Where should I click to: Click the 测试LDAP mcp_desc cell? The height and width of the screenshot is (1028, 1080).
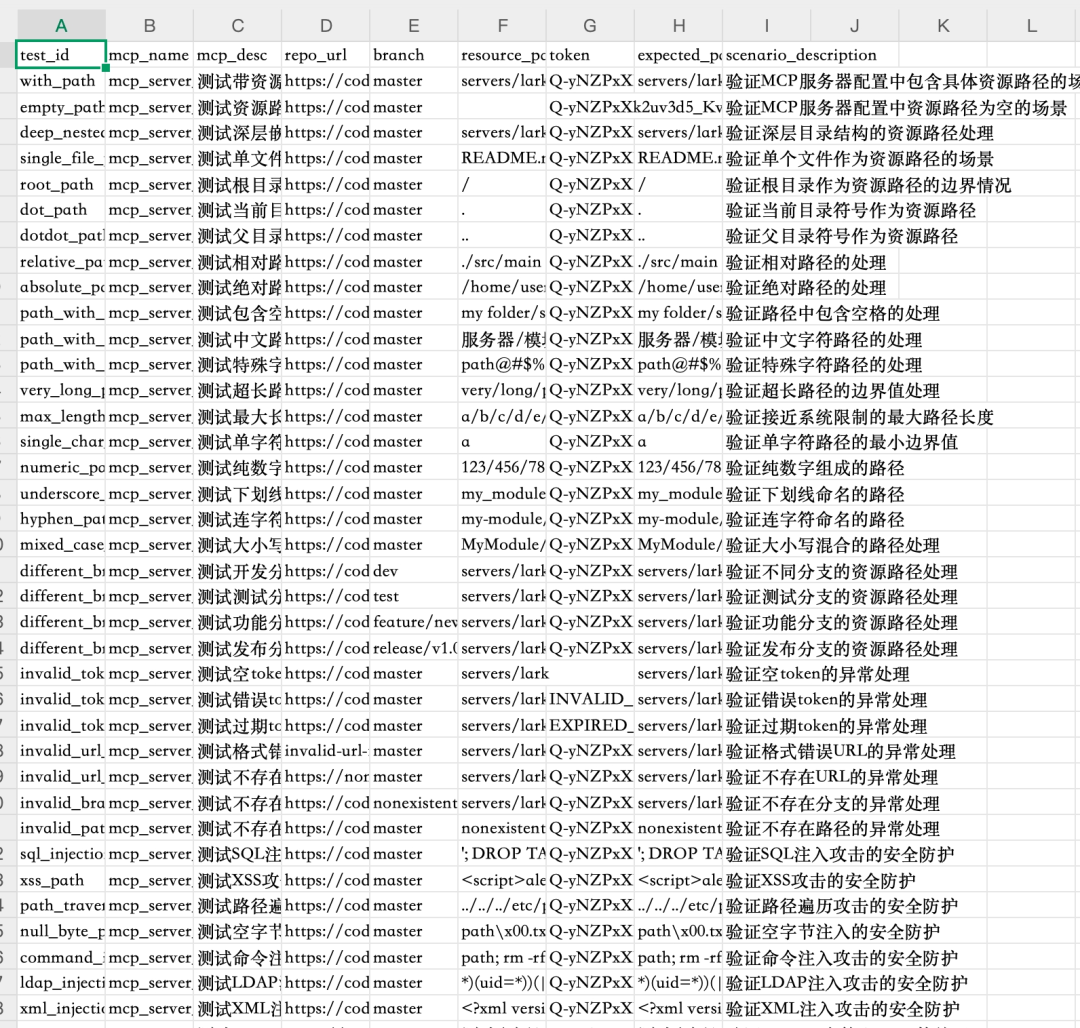[238, 983]
